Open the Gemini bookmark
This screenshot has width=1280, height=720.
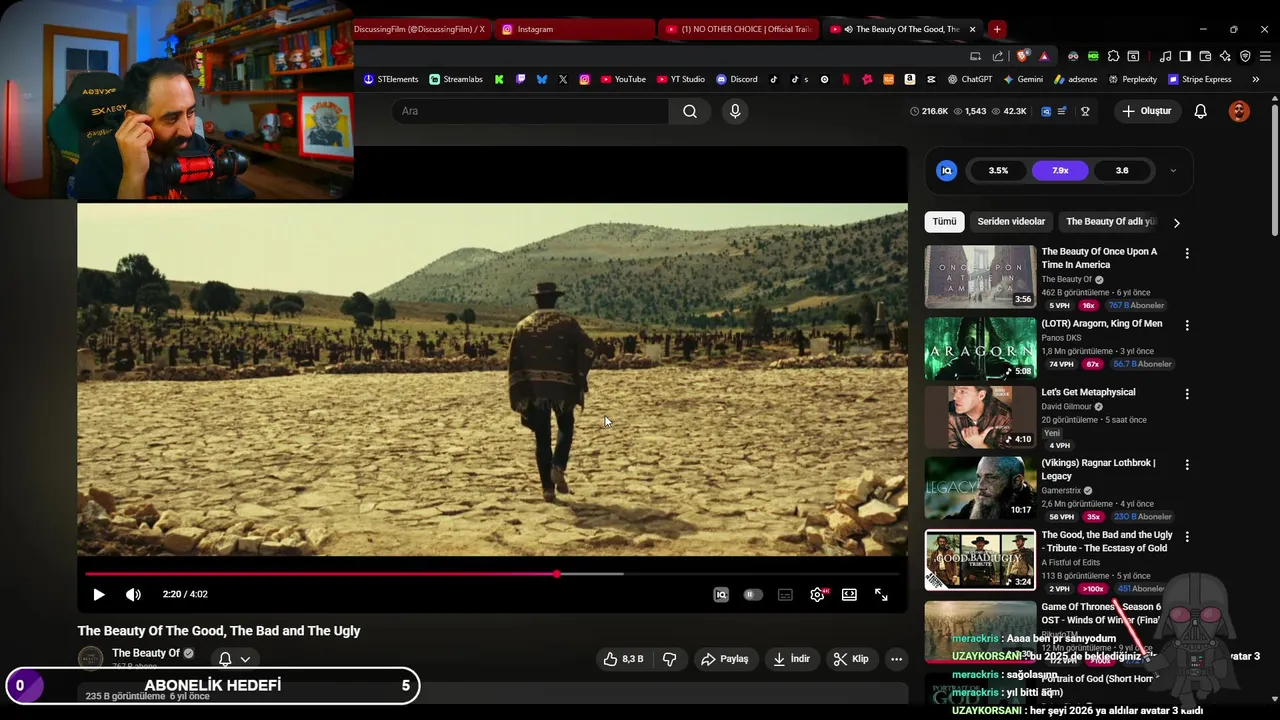[x=1023, y=79]
